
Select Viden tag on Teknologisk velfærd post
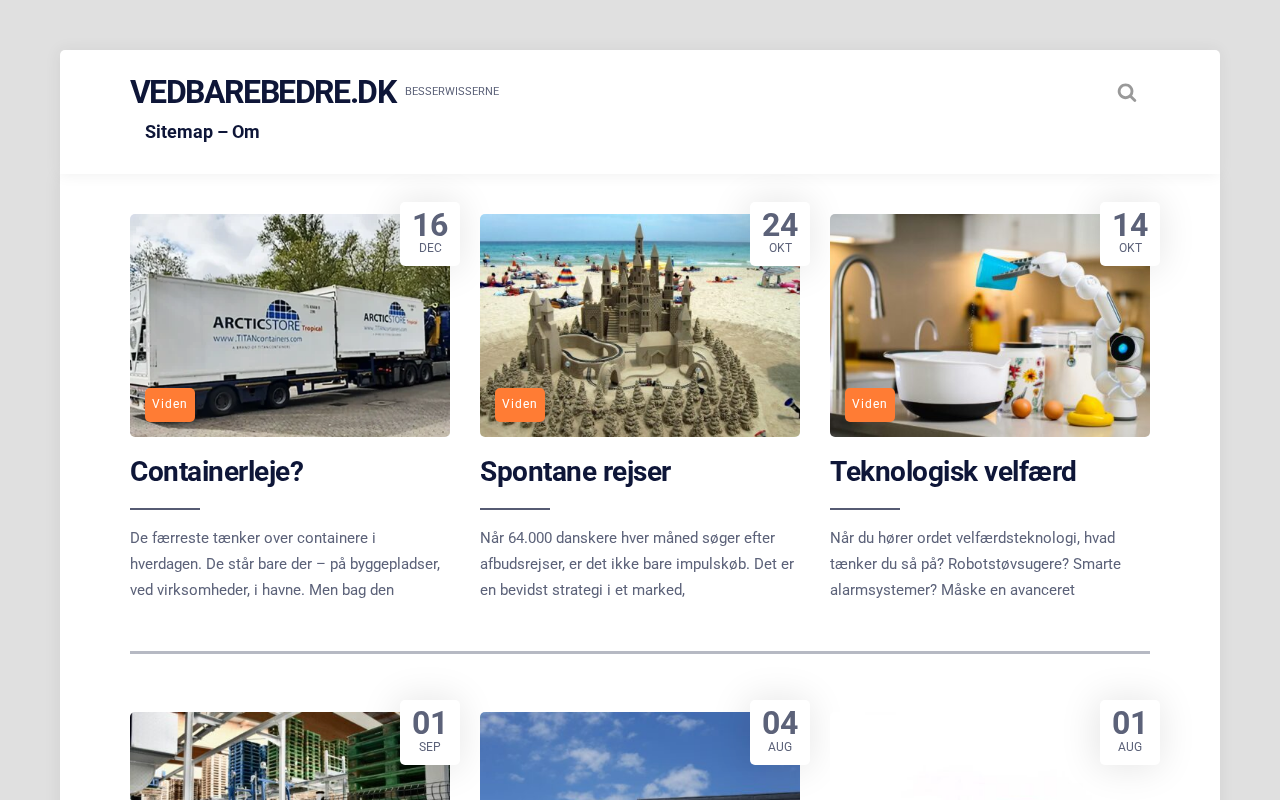[x=870, y=404]
